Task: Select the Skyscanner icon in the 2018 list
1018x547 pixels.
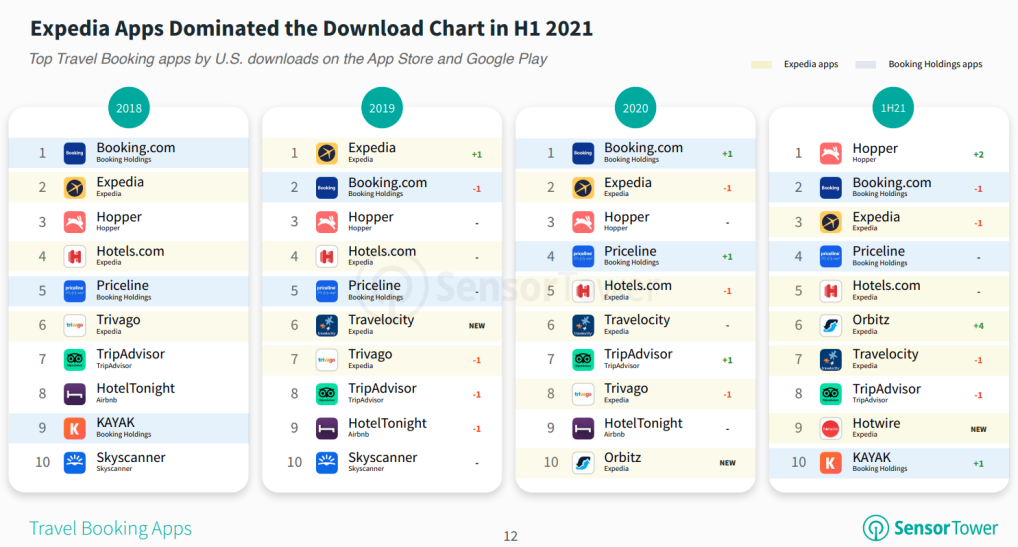Action: (x=75, y=463)
